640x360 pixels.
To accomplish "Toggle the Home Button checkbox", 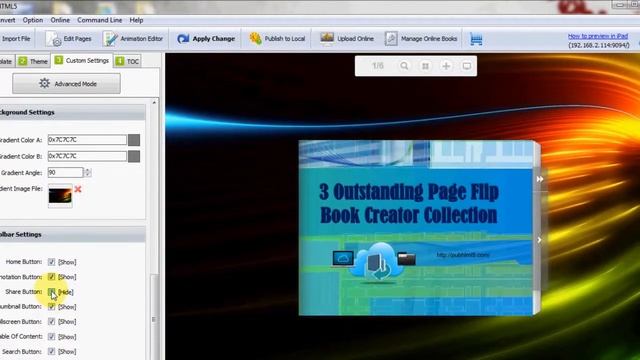I will [51, 262].
